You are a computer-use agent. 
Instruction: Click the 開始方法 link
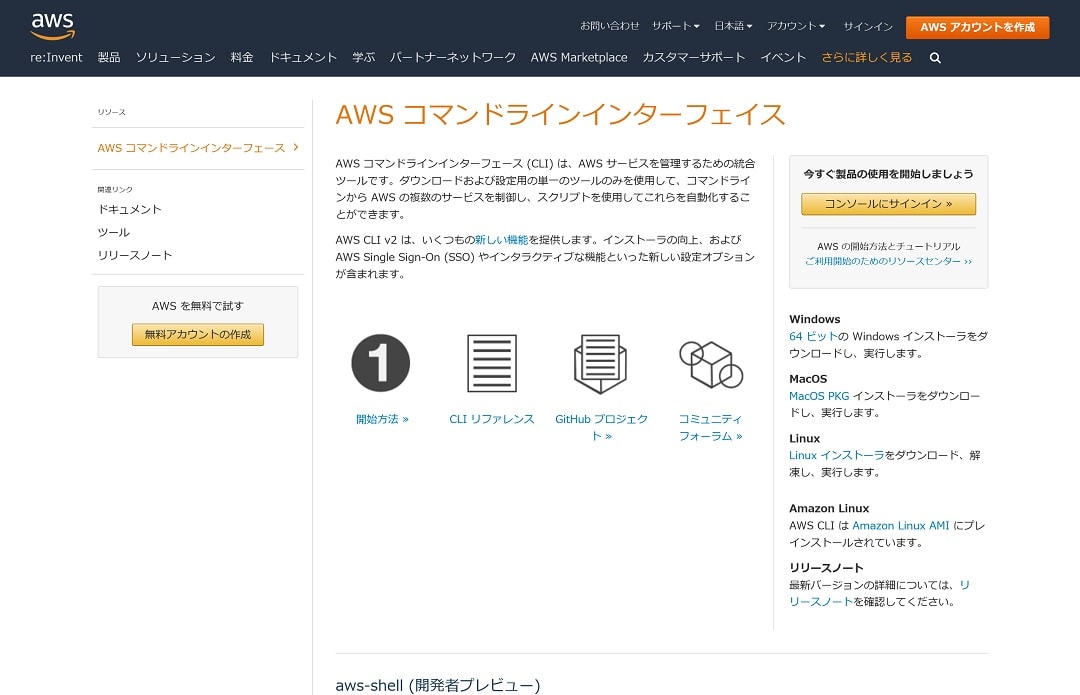pyautogui.click(x=382, y=419)
